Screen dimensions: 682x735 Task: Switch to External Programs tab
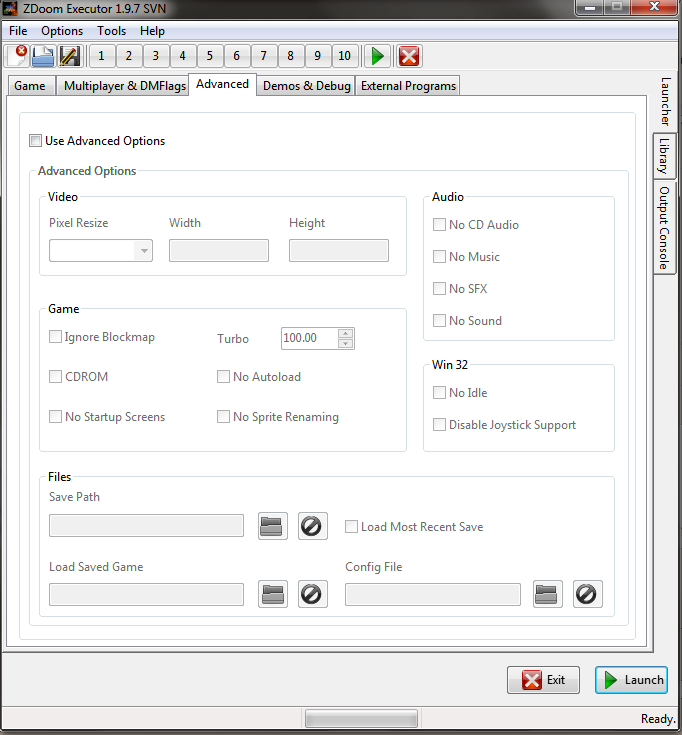point(408,86)
